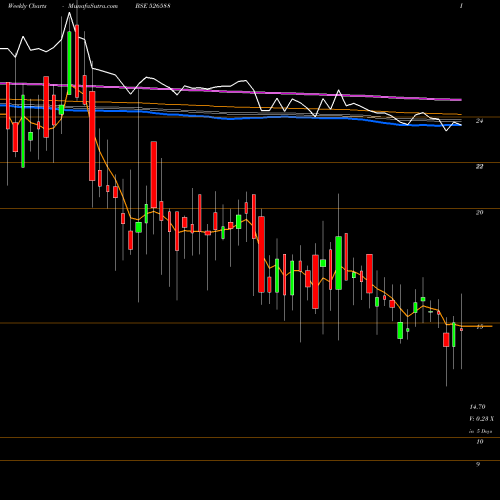Click the 24 price axis label

point(479,121)
